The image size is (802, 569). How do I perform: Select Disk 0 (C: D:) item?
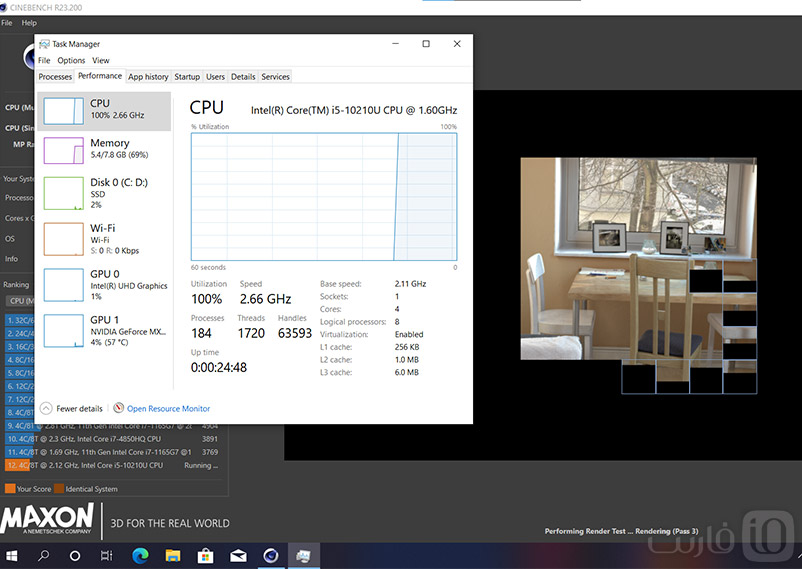(x=104, y=193)
